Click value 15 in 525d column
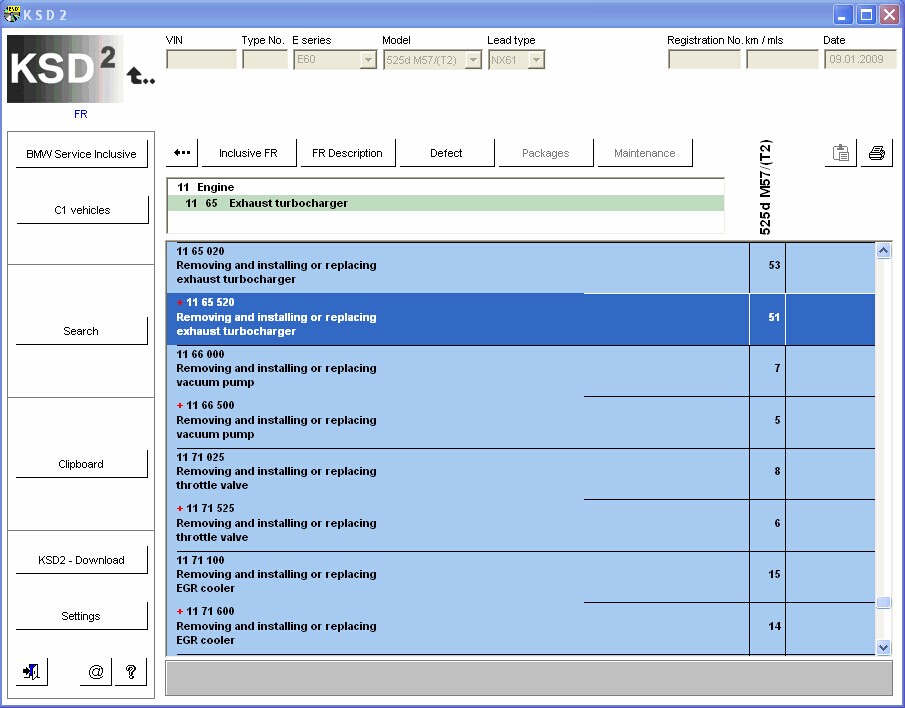 pyautogui.click(x=774, y=574)
